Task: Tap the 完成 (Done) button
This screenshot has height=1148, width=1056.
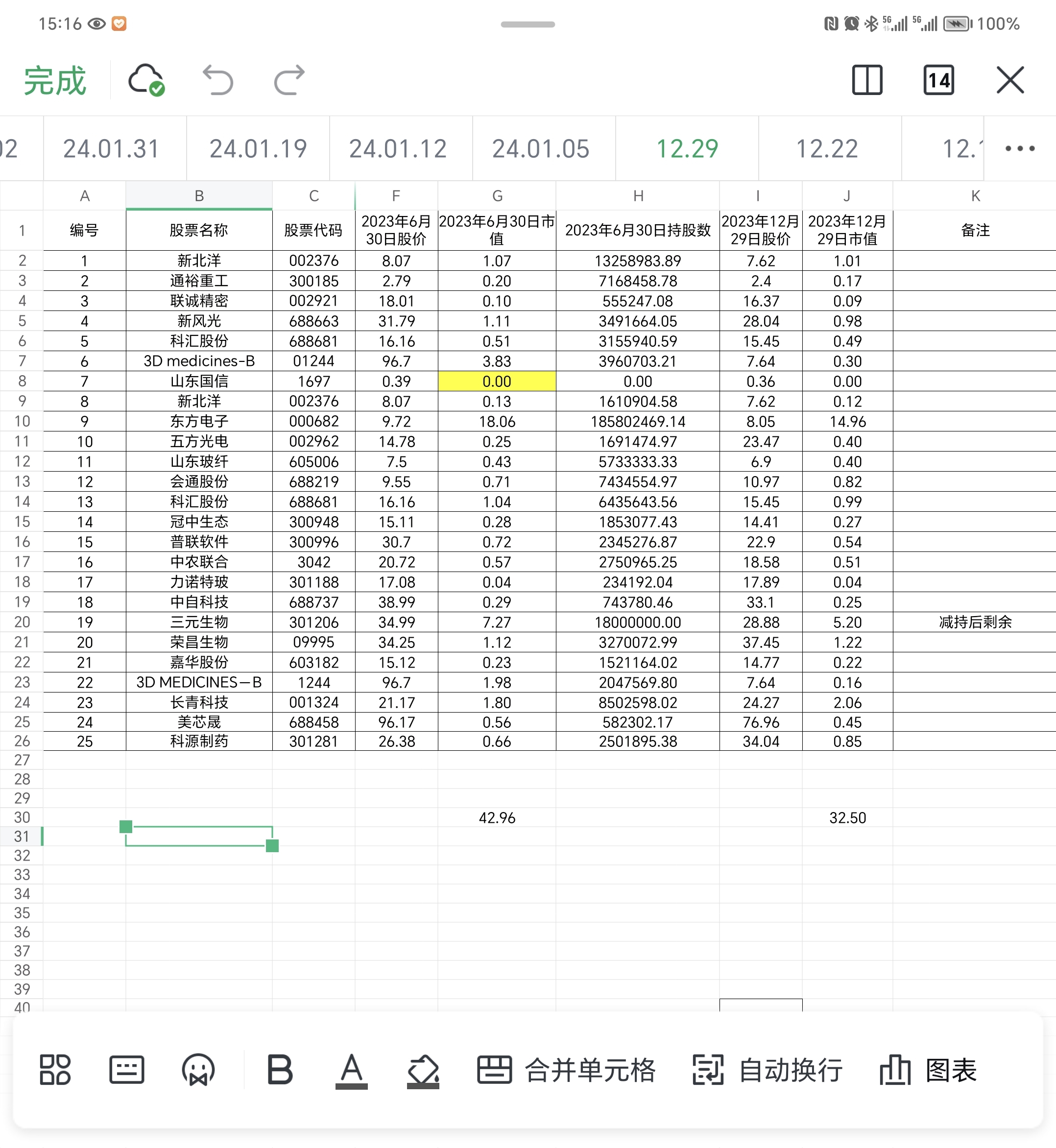Action: click(55, 80)
